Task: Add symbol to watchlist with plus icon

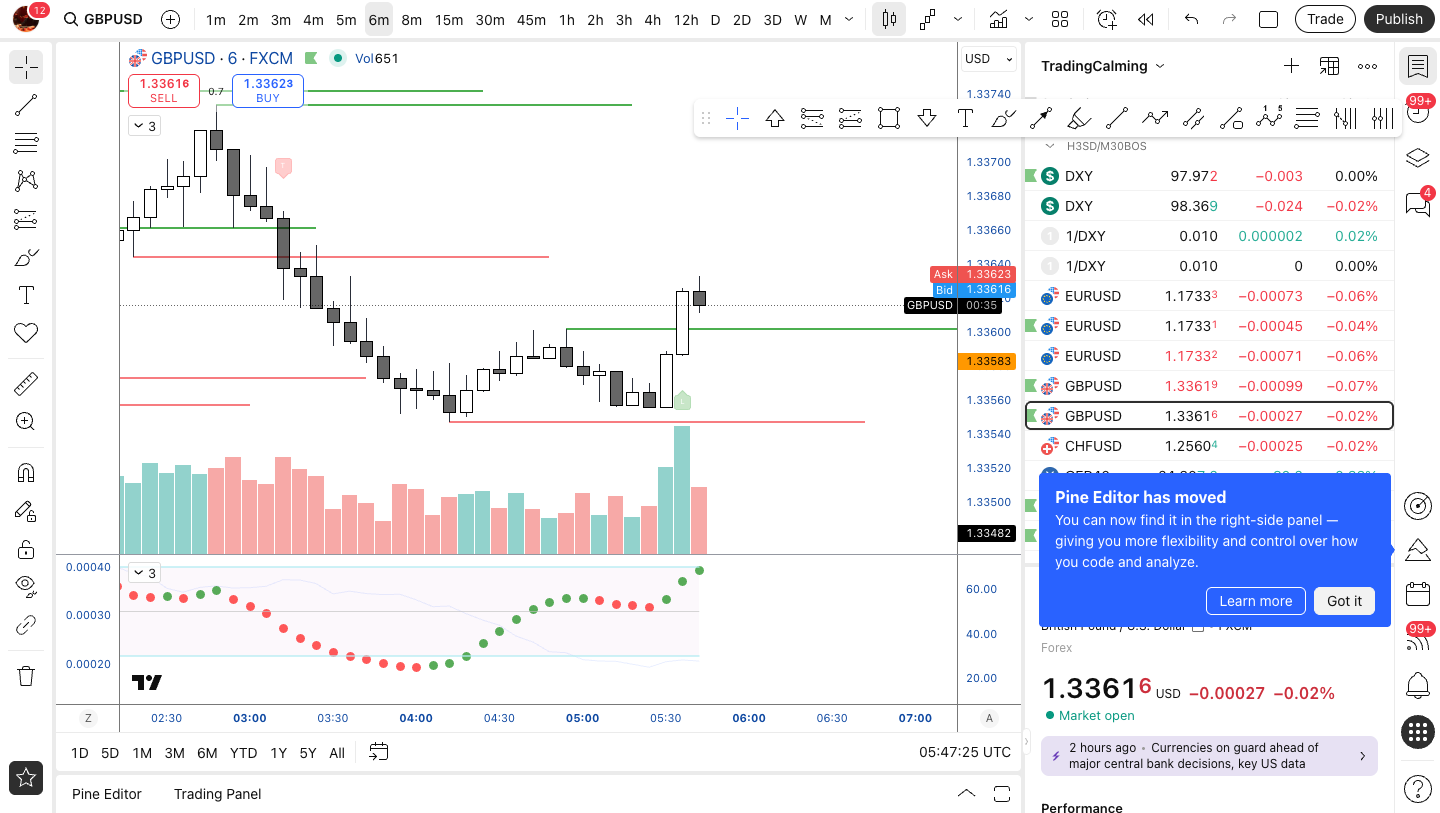Action: pyautogui.click(x=1291, y=66)
